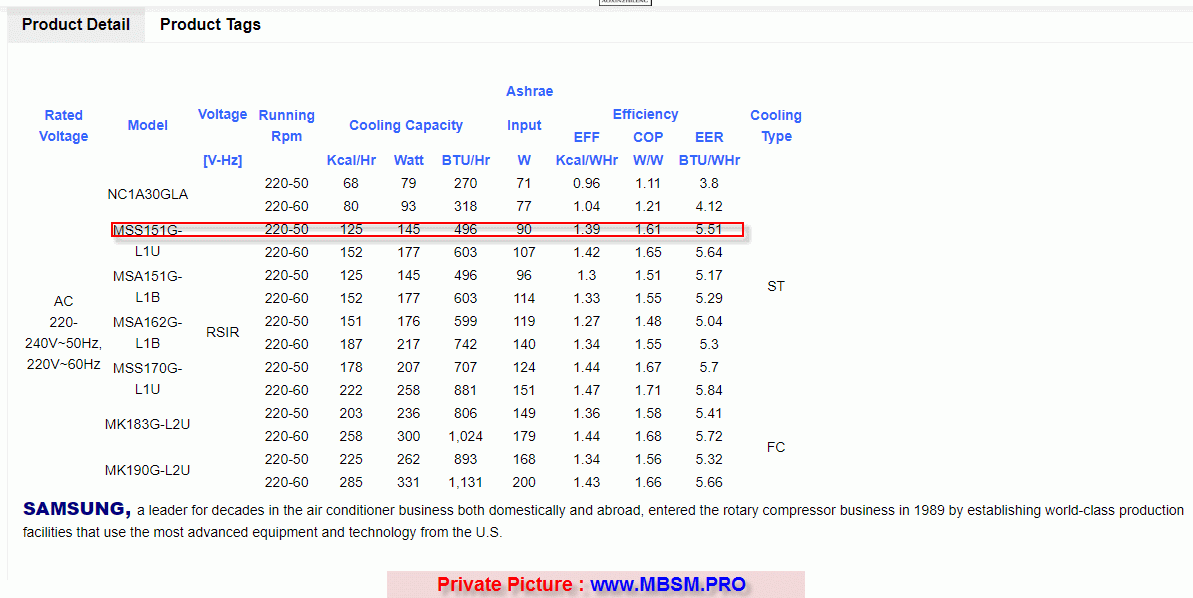
Task: Switch to the Product Tags tab
Action: point(210,25)
